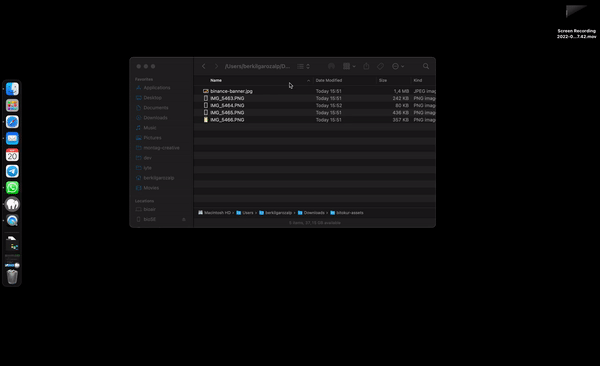Click the Finder window path title
600x366 pixels.
257,66
